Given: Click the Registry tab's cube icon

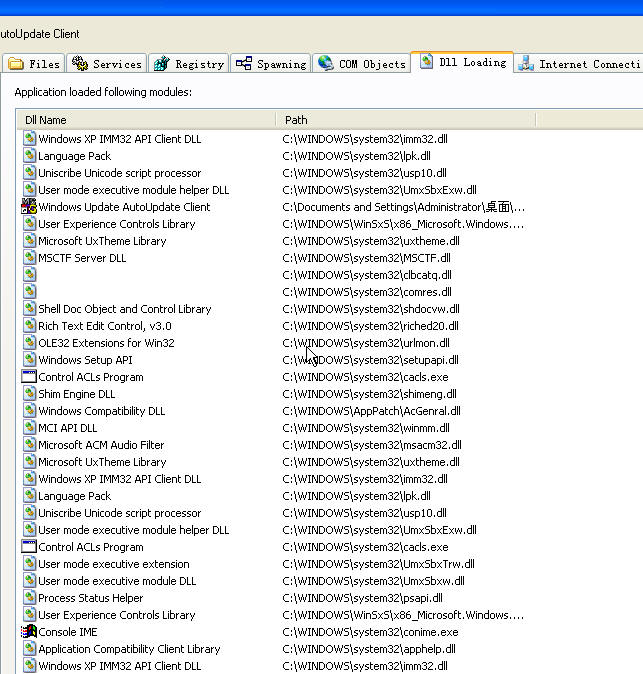Looking at the screenshot, I should tap(161, 64).
